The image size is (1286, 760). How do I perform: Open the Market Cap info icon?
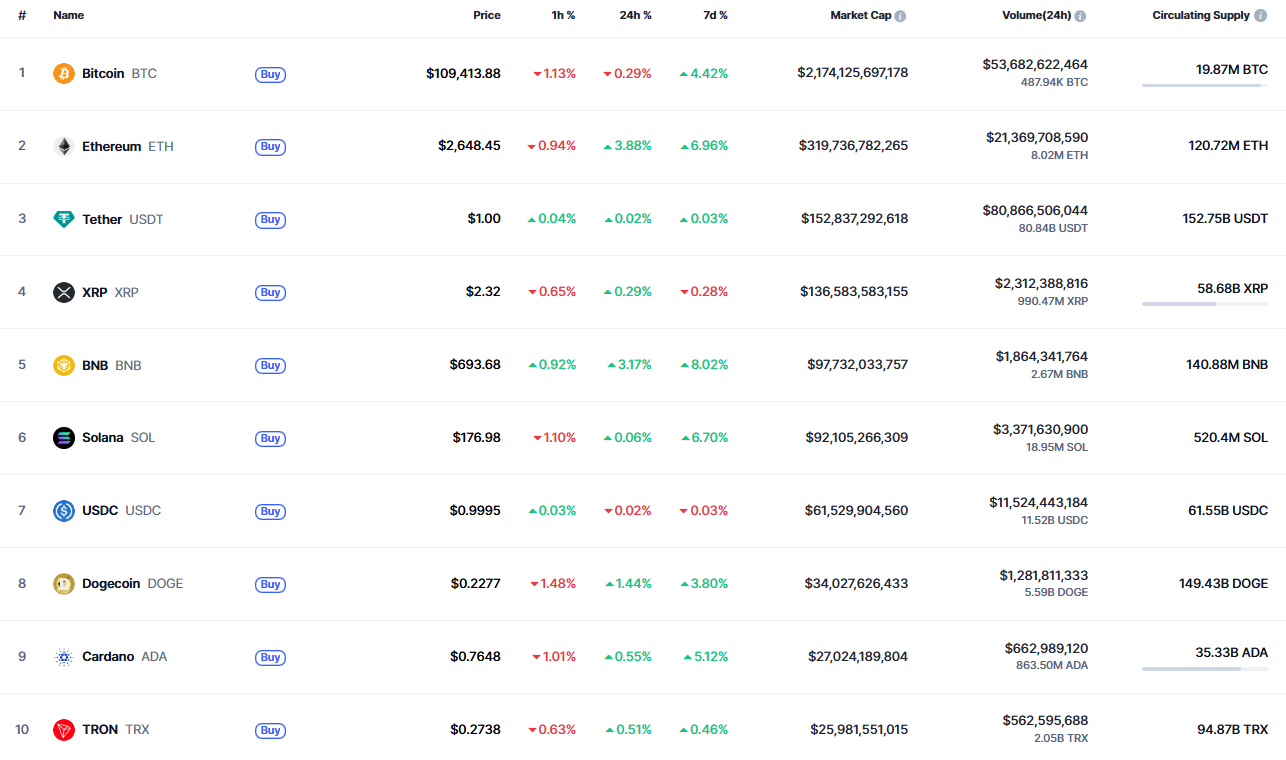(x=901, y=16)
